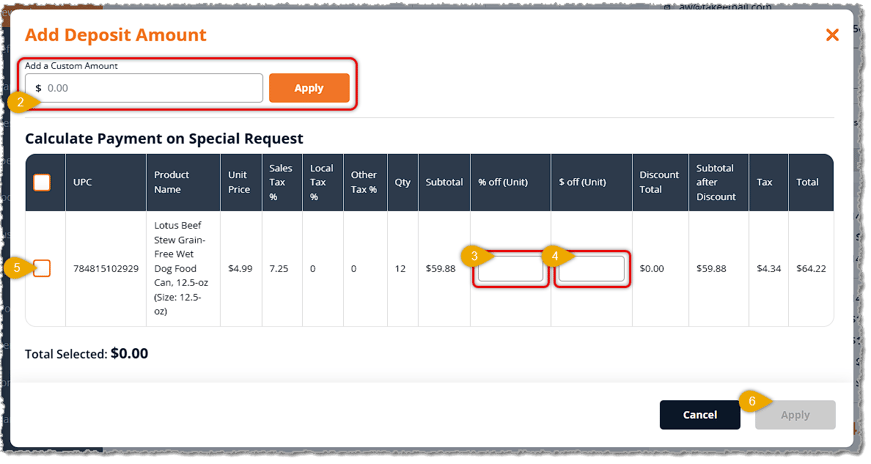This screenshot has width=871, height=464.
Task: Click the Qty column header
Action: pos(403,182)
